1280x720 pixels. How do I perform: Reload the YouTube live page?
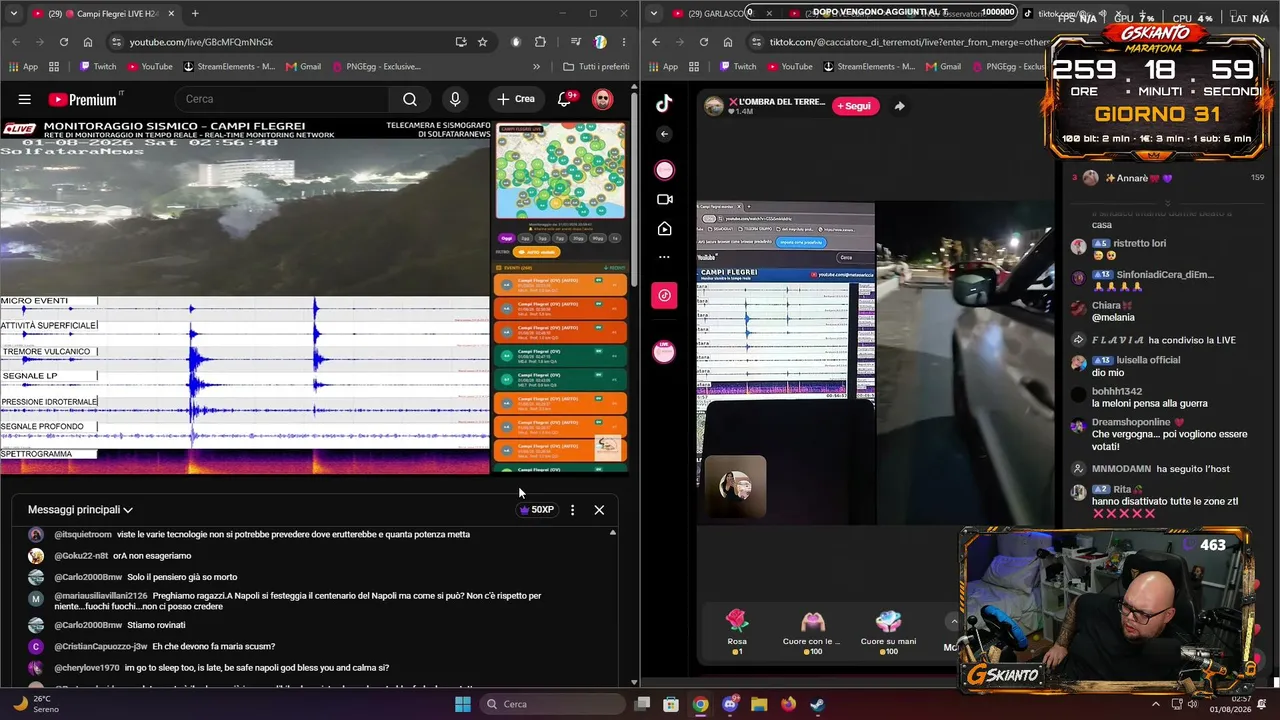(64, 42)
